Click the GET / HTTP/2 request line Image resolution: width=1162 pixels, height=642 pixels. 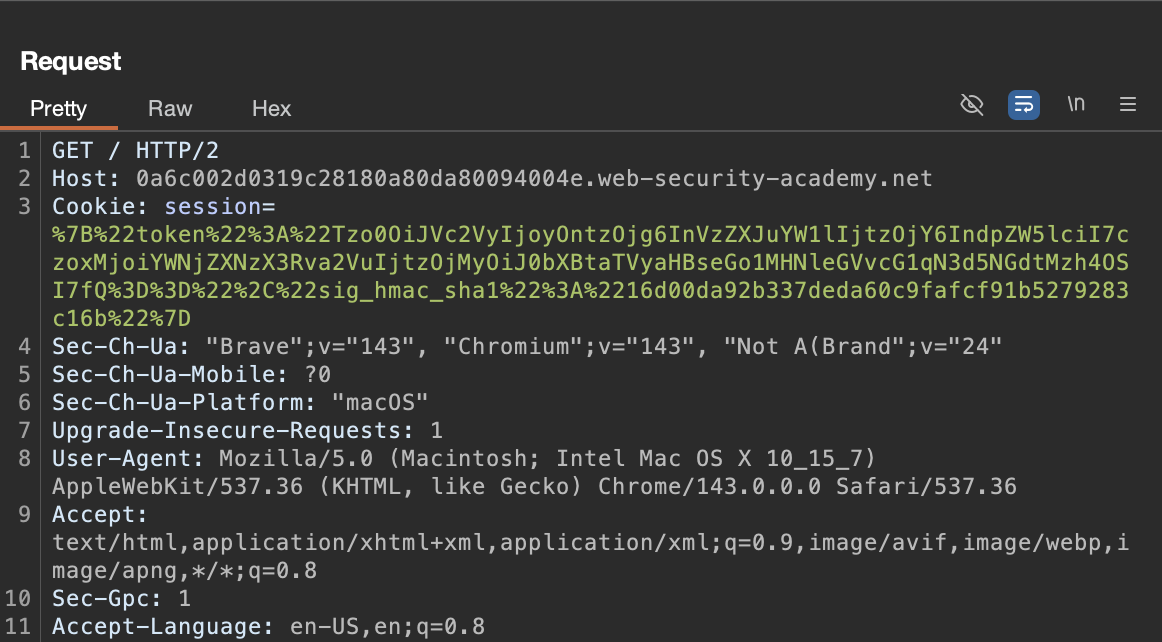point(135,151)
